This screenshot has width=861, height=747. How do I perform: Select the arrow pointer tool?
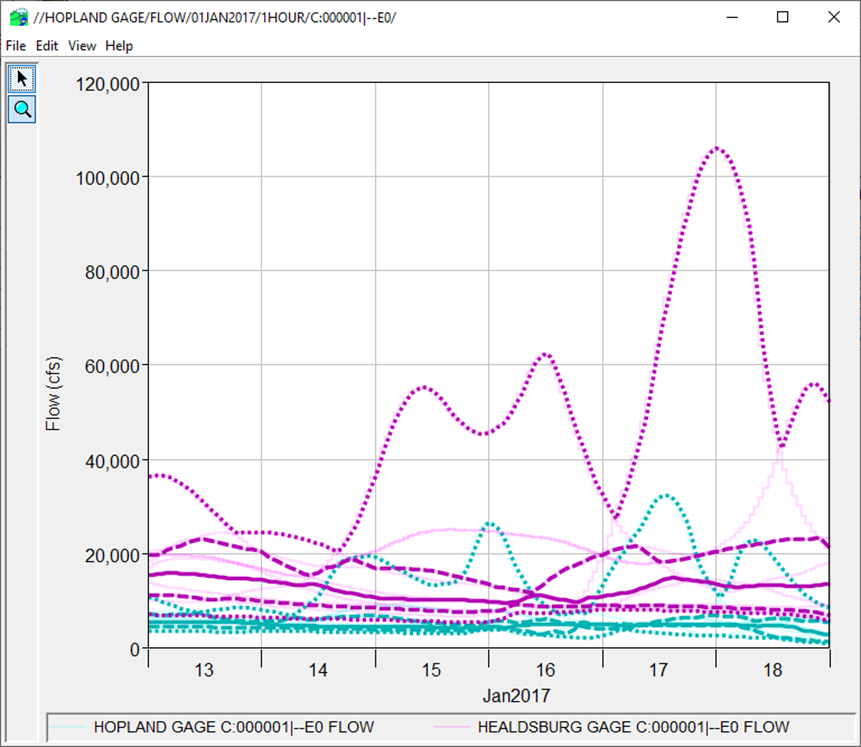point(21,78)
